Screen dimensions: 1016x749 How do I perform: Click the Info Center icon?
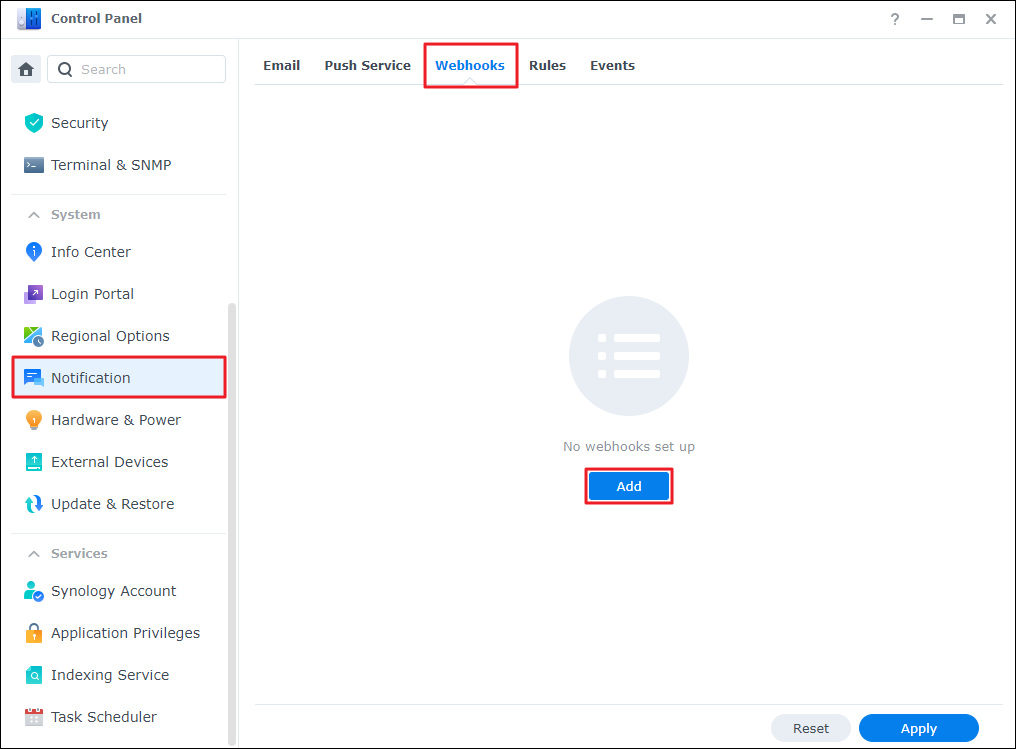[x=34, y=252]
